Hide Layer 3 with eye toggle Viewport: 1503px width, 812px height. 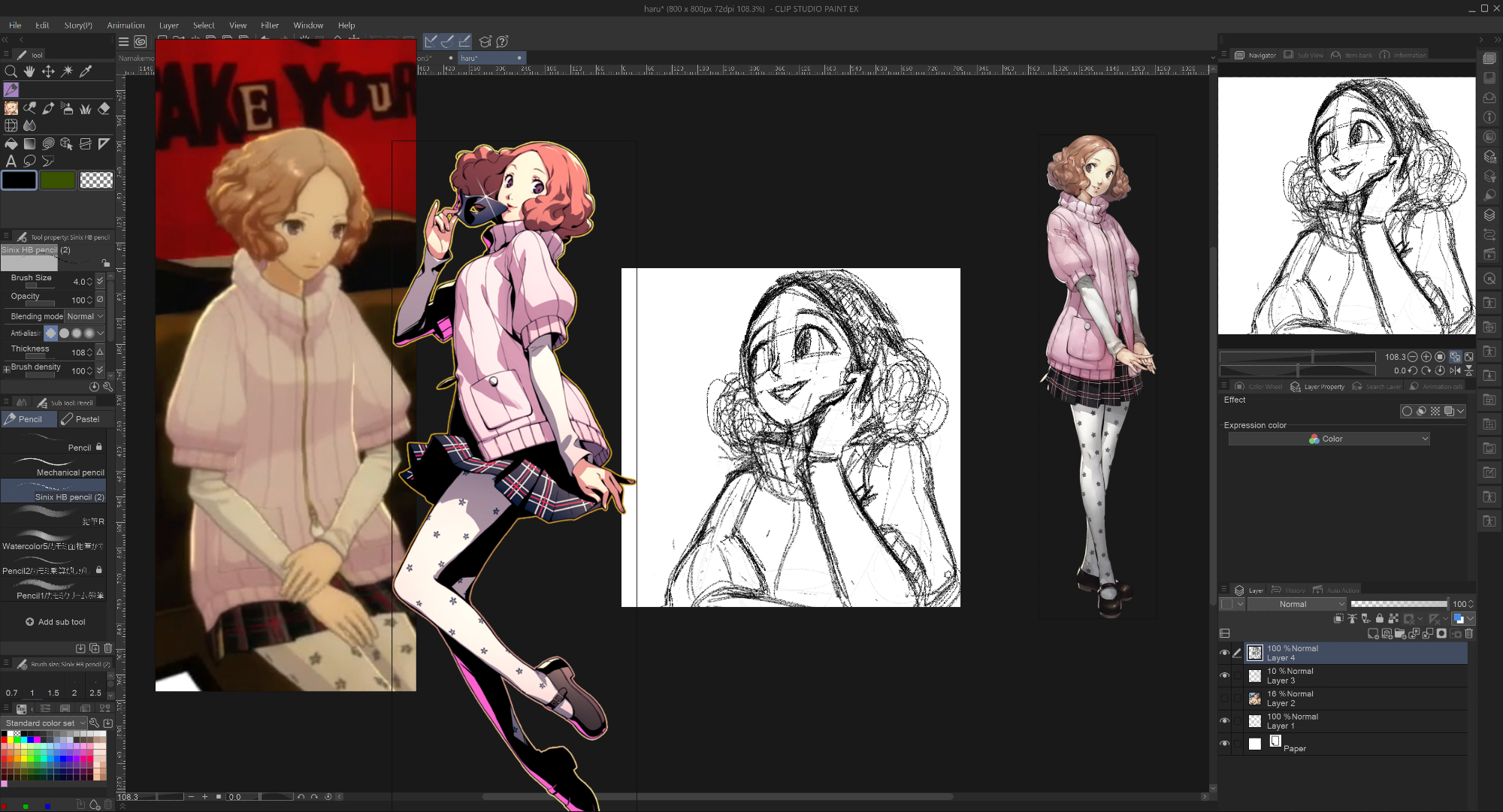click(1224, 675)
